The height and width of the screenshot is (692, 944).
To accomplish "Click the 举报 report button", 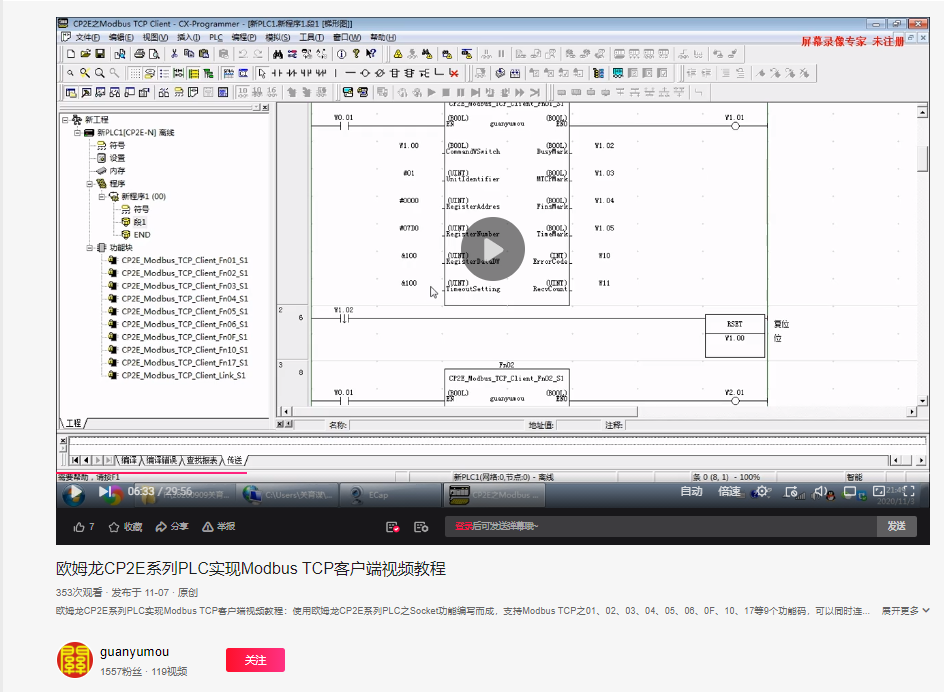I will [219, 527].
